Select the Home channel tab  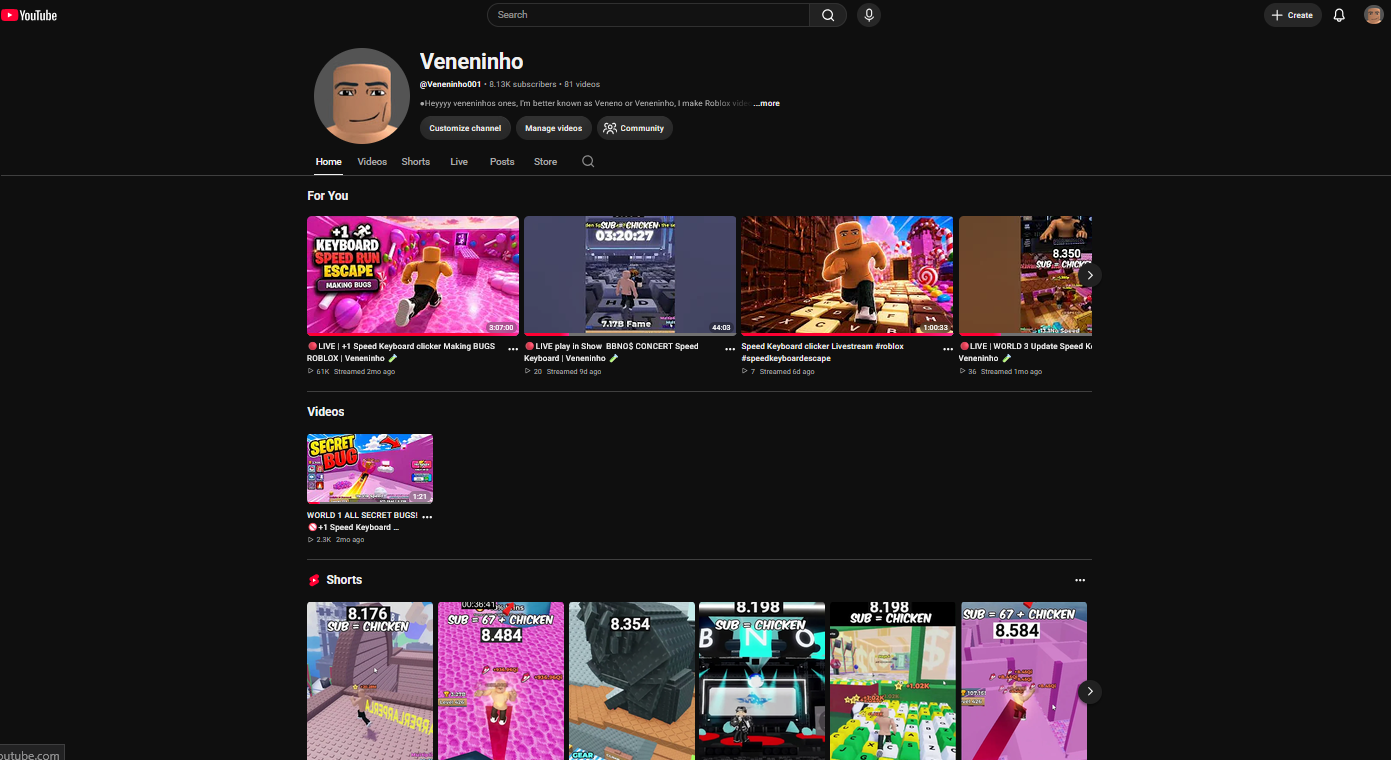[x=329, y=161]
